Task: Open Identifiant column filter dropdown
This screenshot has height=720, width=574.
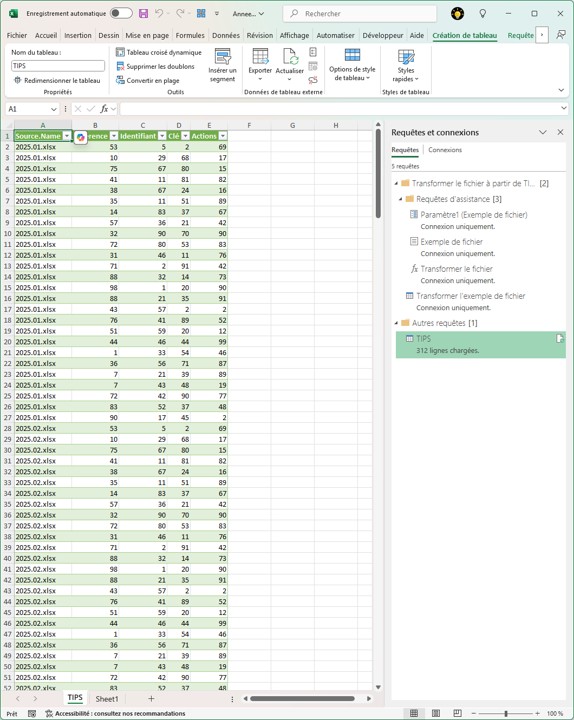Action: pos(162,136)
